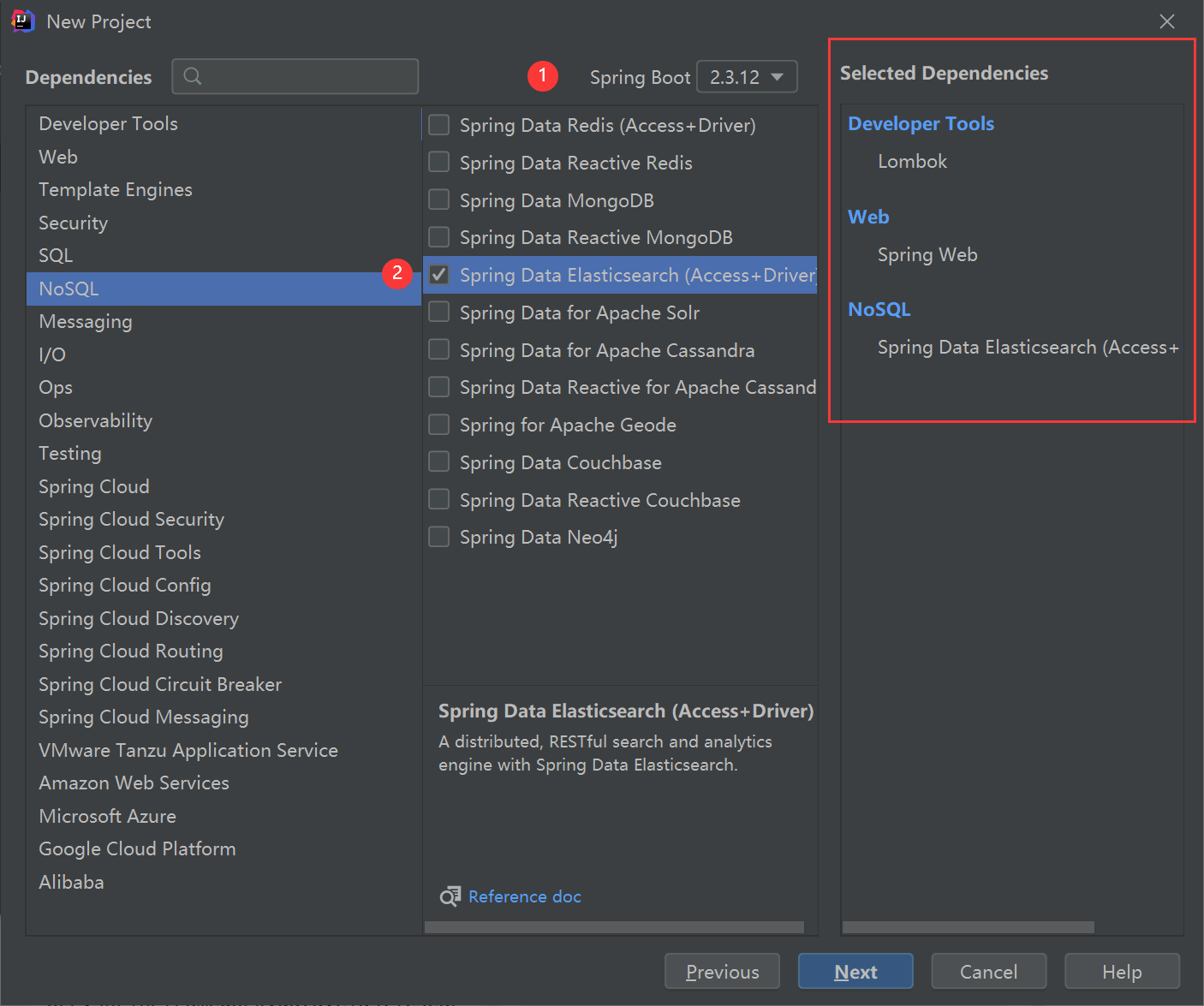
Task: Choose the Ops category
Action: click(224, 387)
